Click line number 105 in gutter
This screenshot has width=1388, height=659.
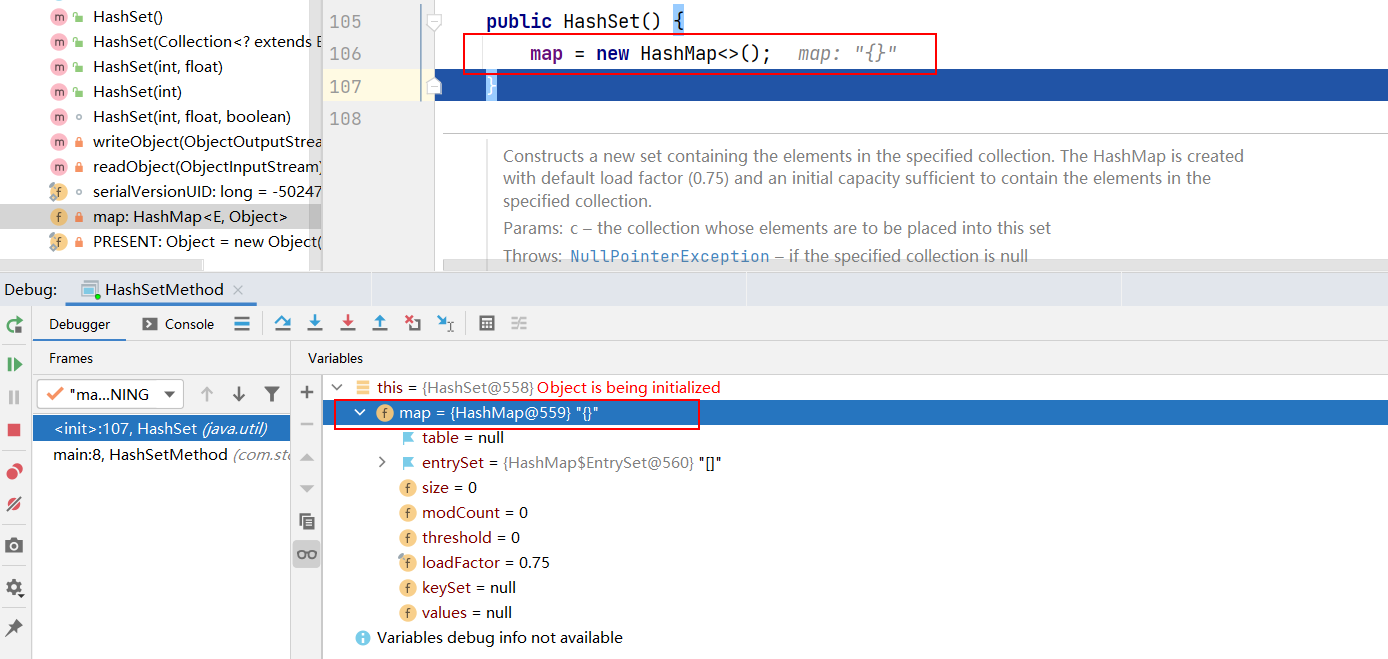tap(344, 22)
